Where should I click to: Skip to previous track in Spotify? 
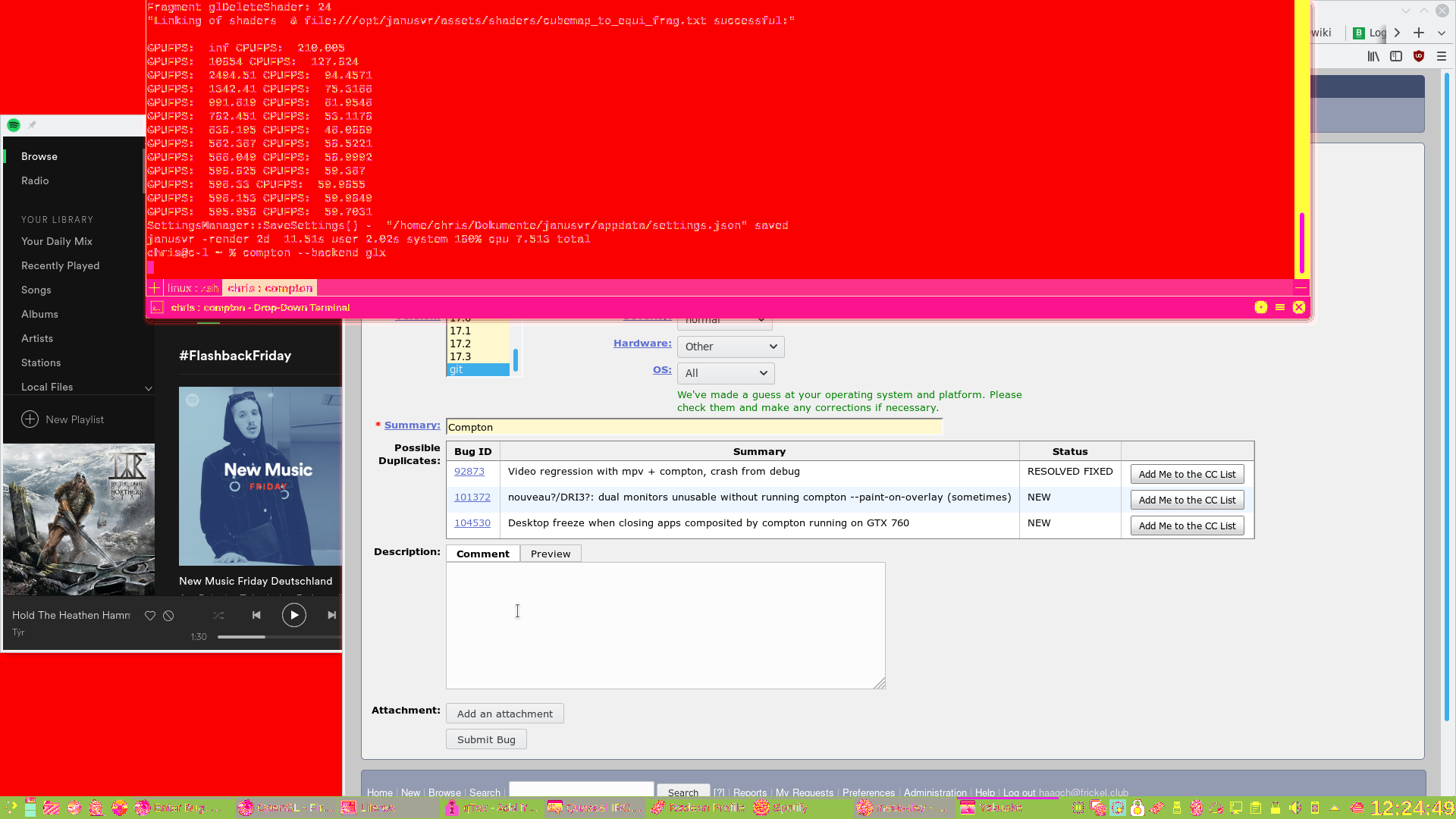256,615
